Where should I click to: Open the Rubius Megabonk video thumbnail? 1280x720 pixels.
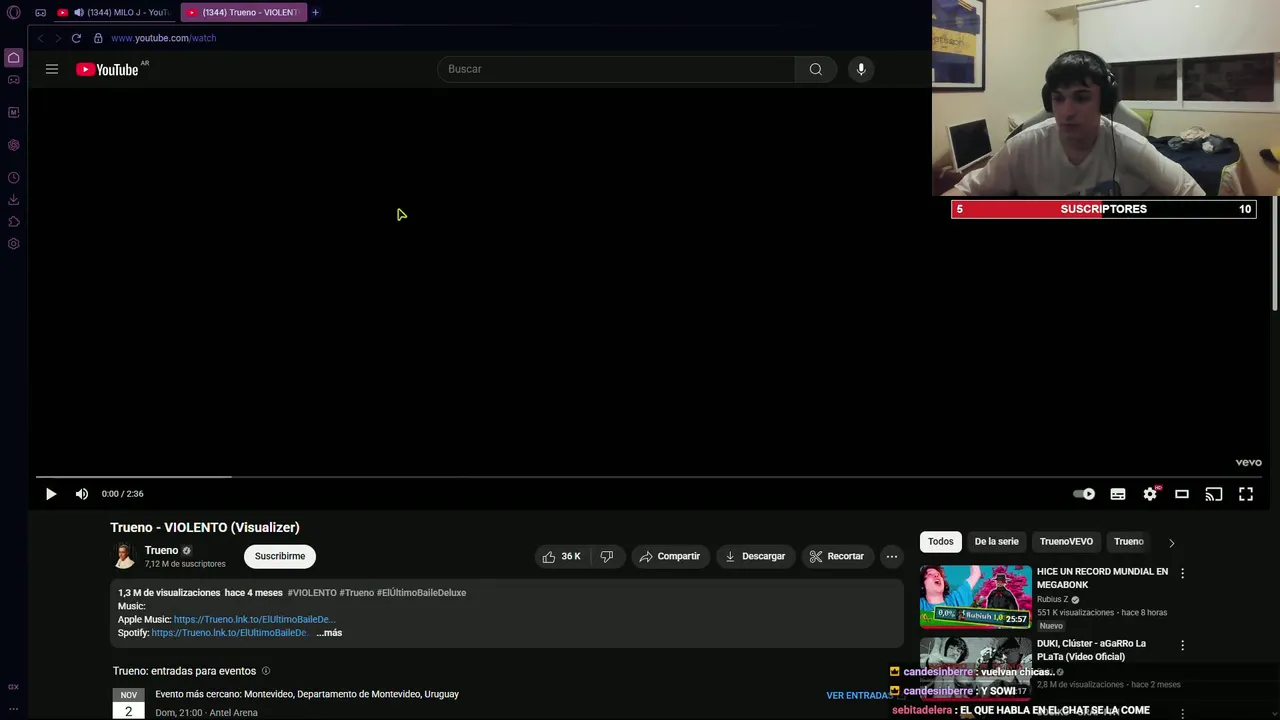[x=975, y=596]
